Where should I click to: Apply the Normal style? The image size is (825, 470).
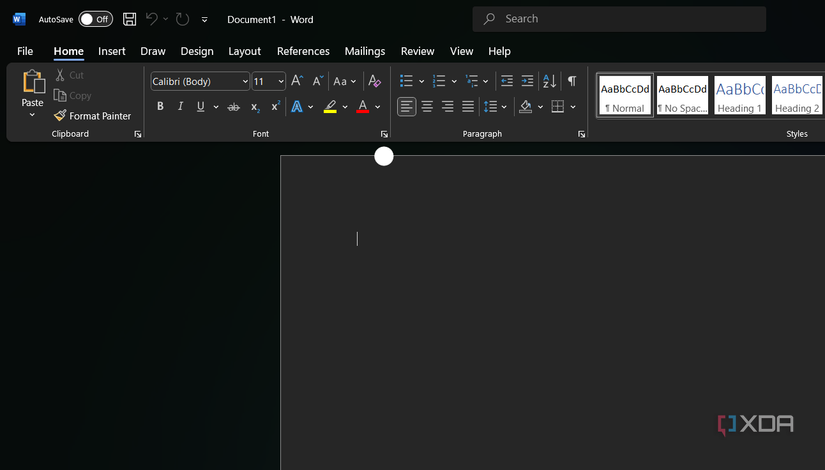[625, 95]
